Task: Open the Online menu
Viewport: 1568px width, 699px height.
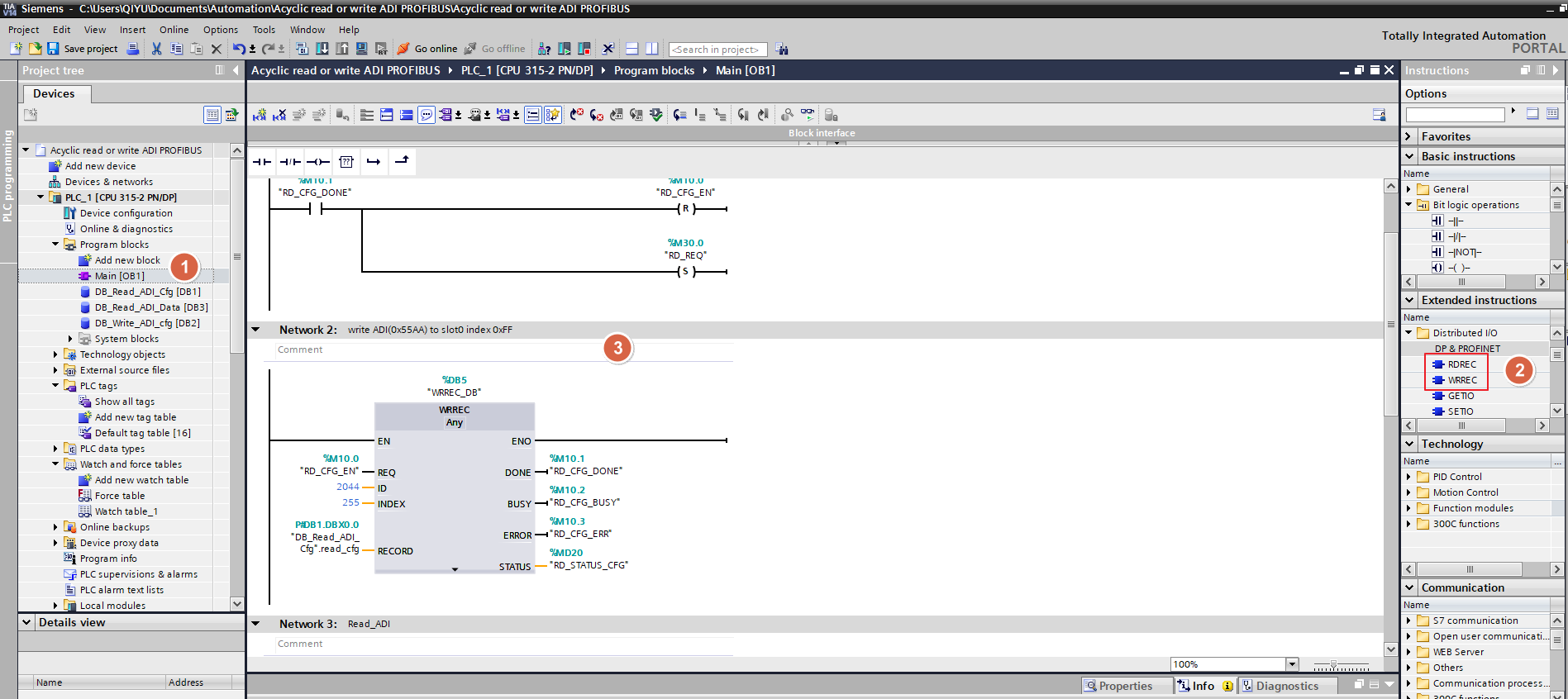Action: coord(174,30)
